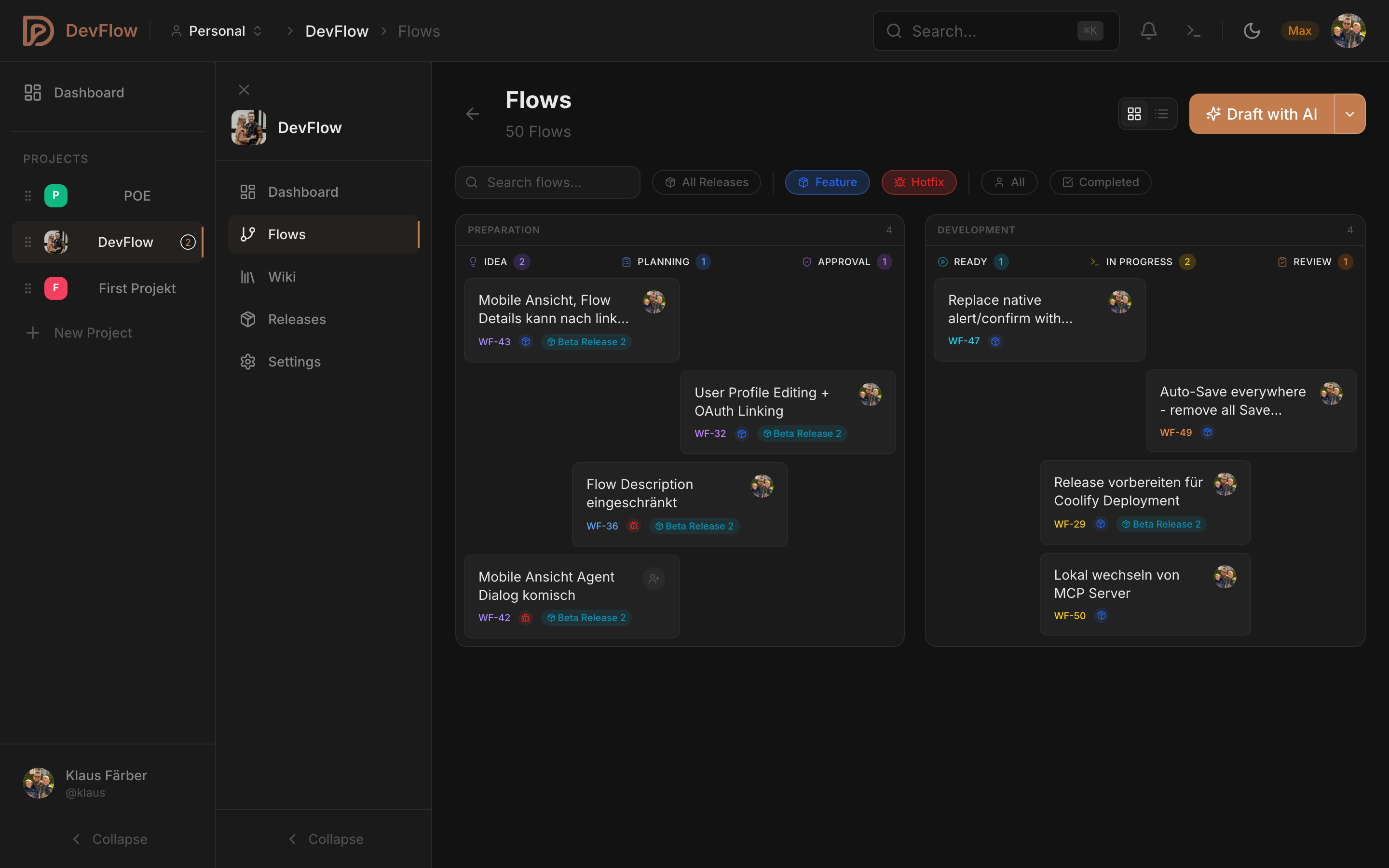This screenshot has height=868, width=1389.
Task: Click drag handle beside POE project
Action: [x=27, y=196]
